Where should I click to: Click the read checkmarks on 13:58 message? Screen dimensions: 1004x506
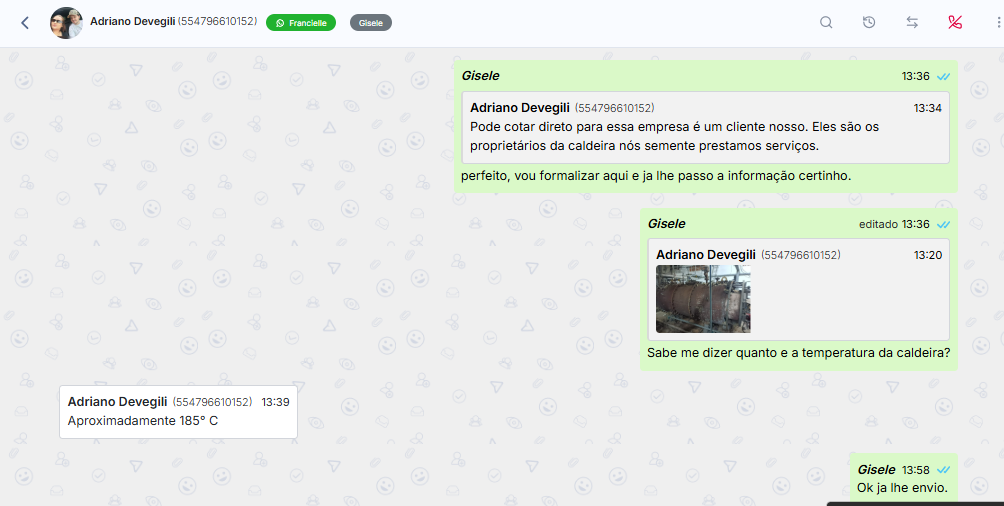tap(943, 470)
